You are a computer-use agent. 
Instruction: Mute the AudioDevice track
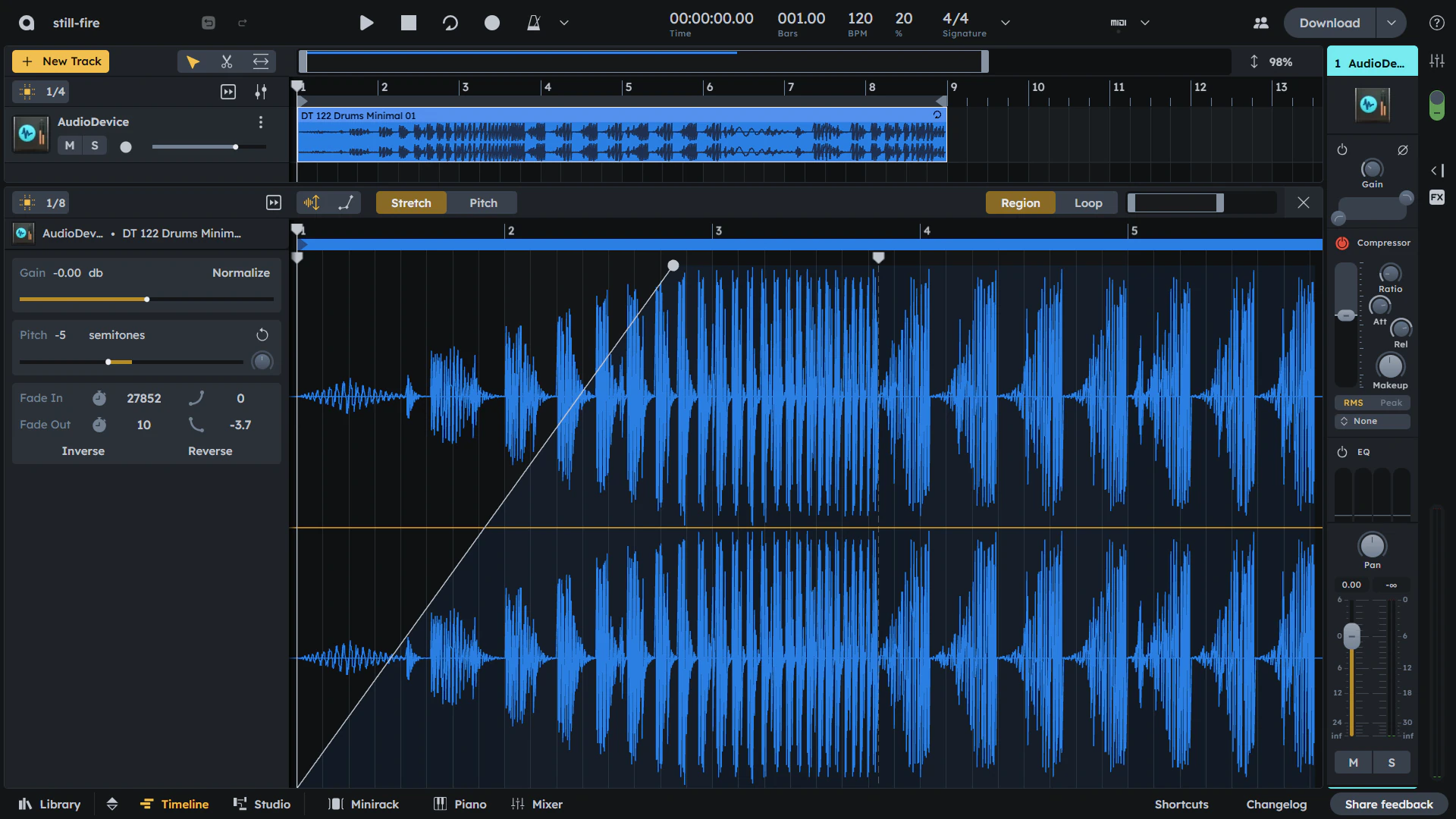pyautogui.click(x=69, y=145)
